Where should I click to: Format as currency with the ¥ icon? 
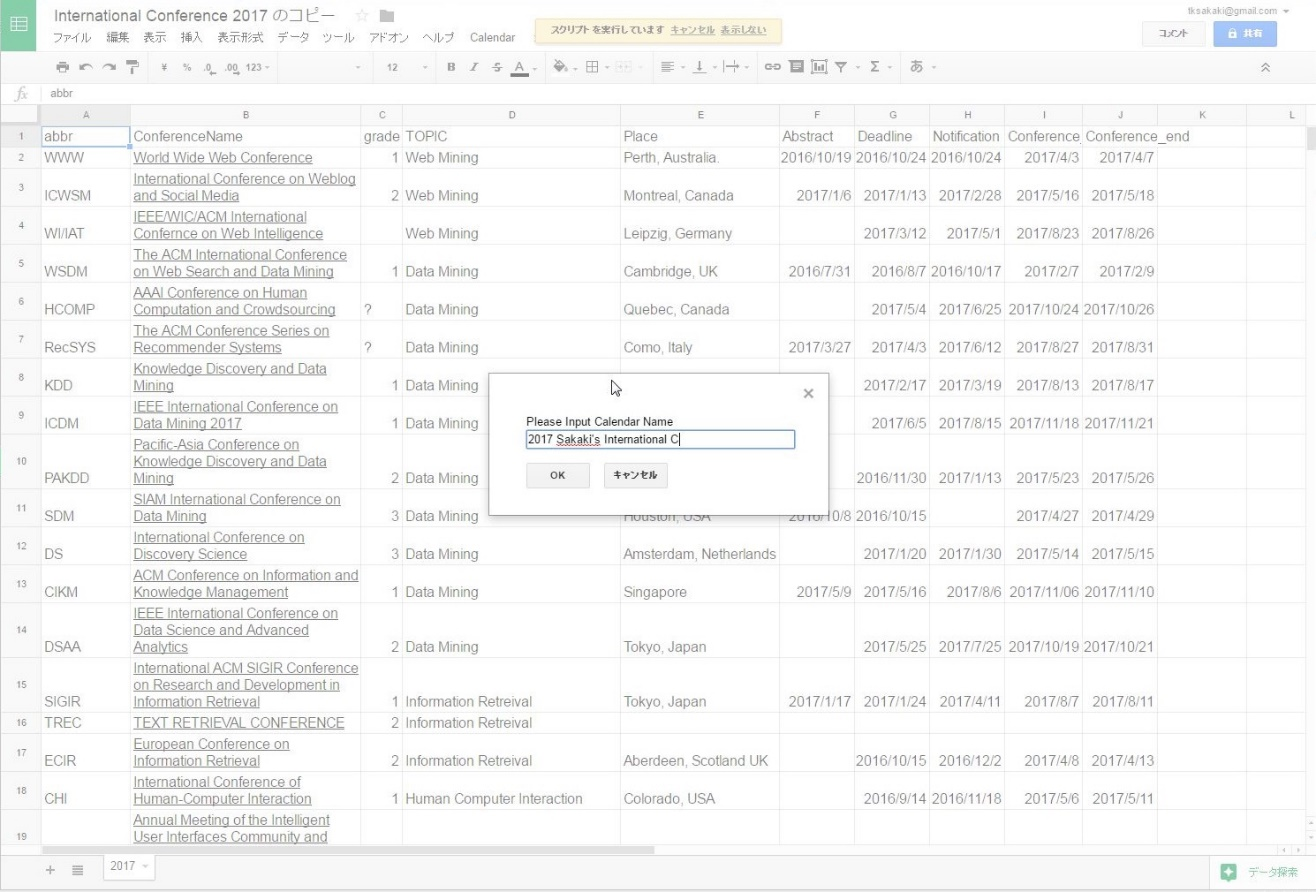163,67
